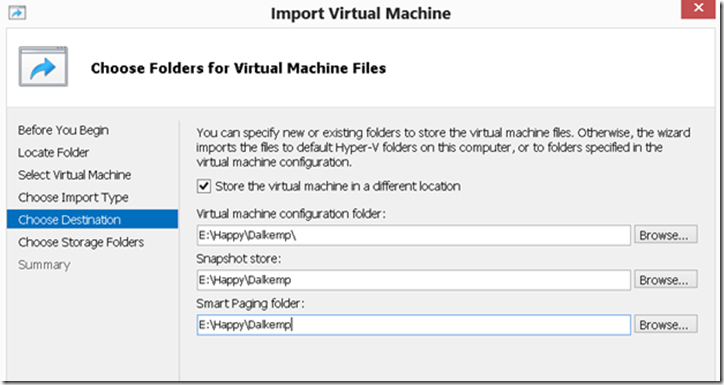
Task: Browse for the Smart Paging folder
Action: click(x=665, y=325)
